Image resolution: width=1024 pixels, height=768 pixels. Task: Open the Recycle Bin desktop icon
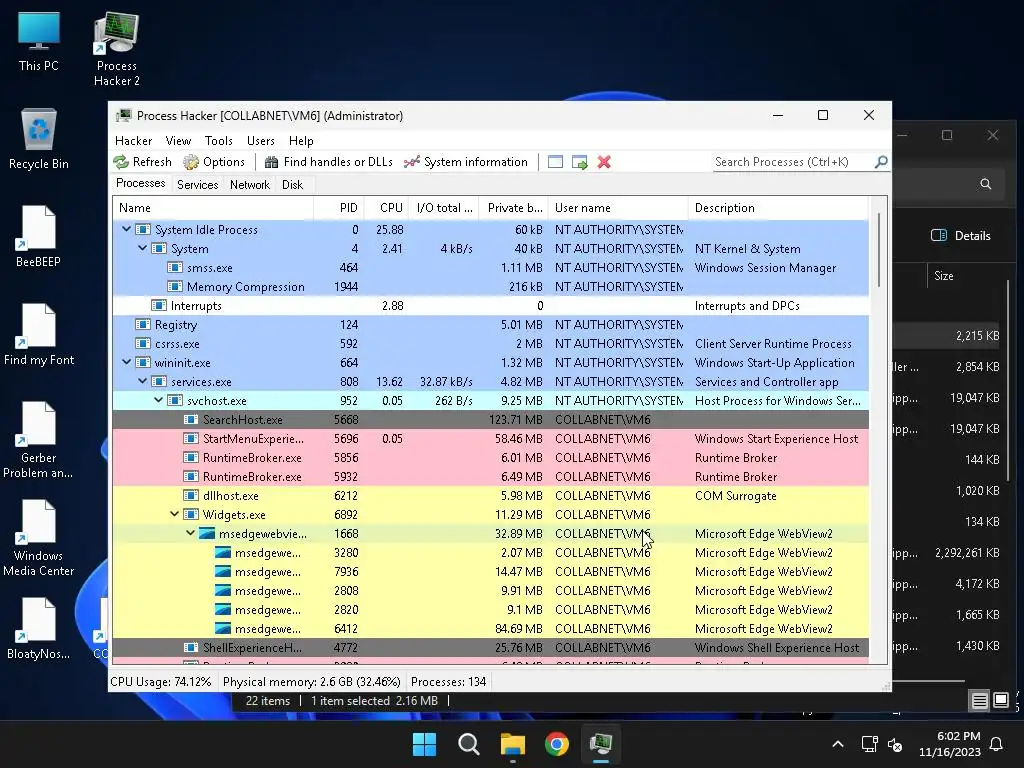(x=39, y=139)
